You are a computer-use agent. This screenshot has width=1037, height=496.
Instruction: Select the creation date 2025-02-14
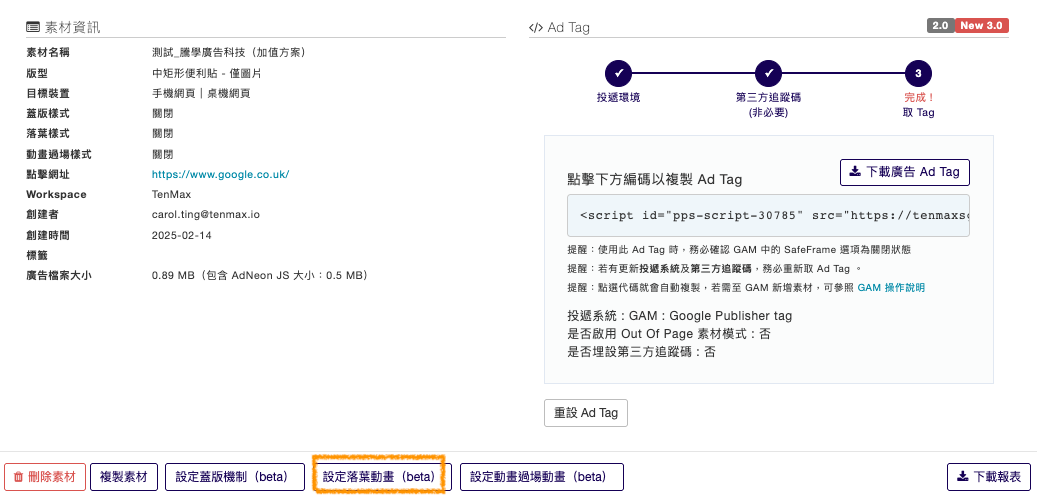click(182, 235)
